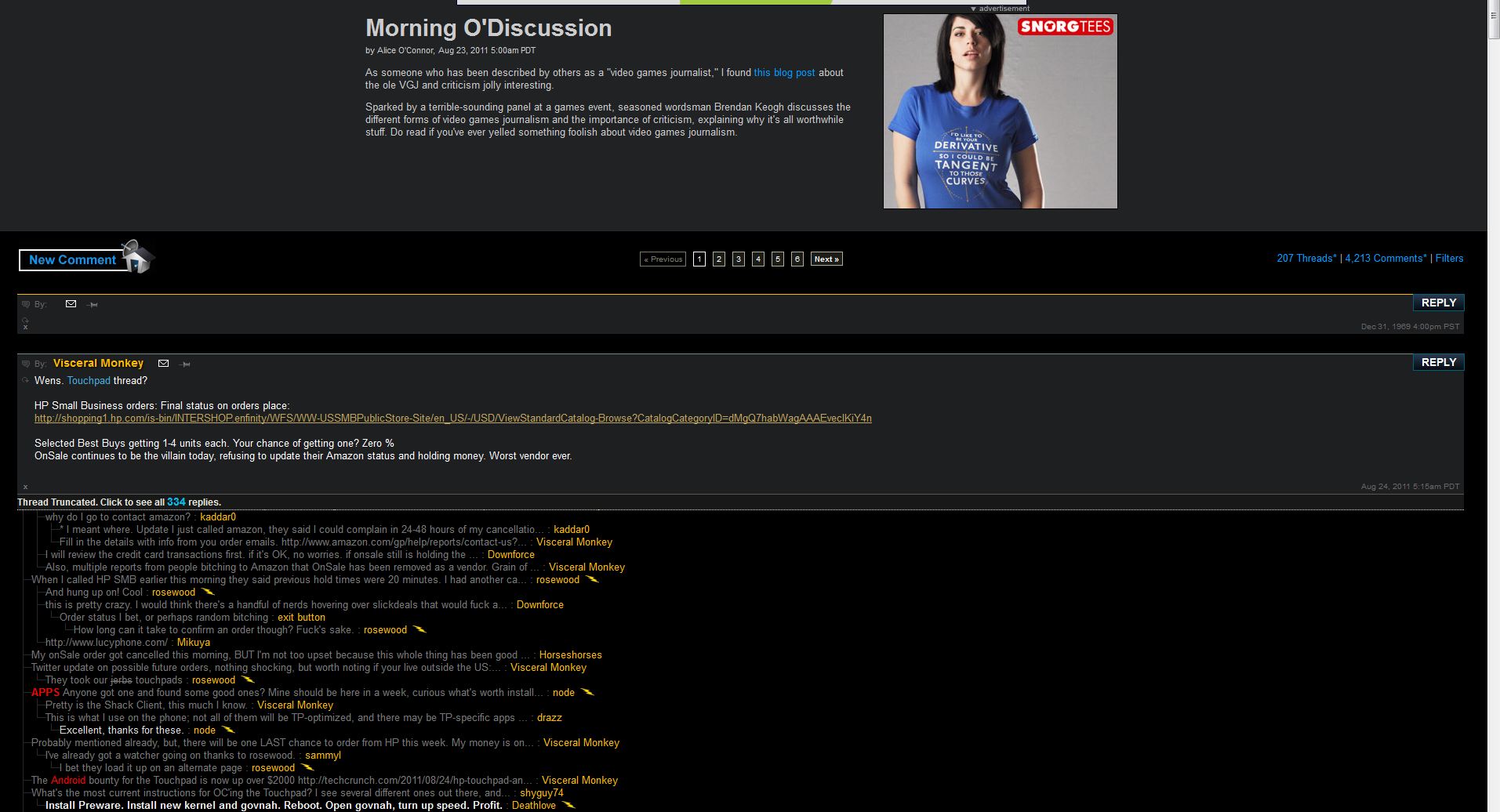Go to page 5 of comments
Screen dimensions: 1500x812
778,259
